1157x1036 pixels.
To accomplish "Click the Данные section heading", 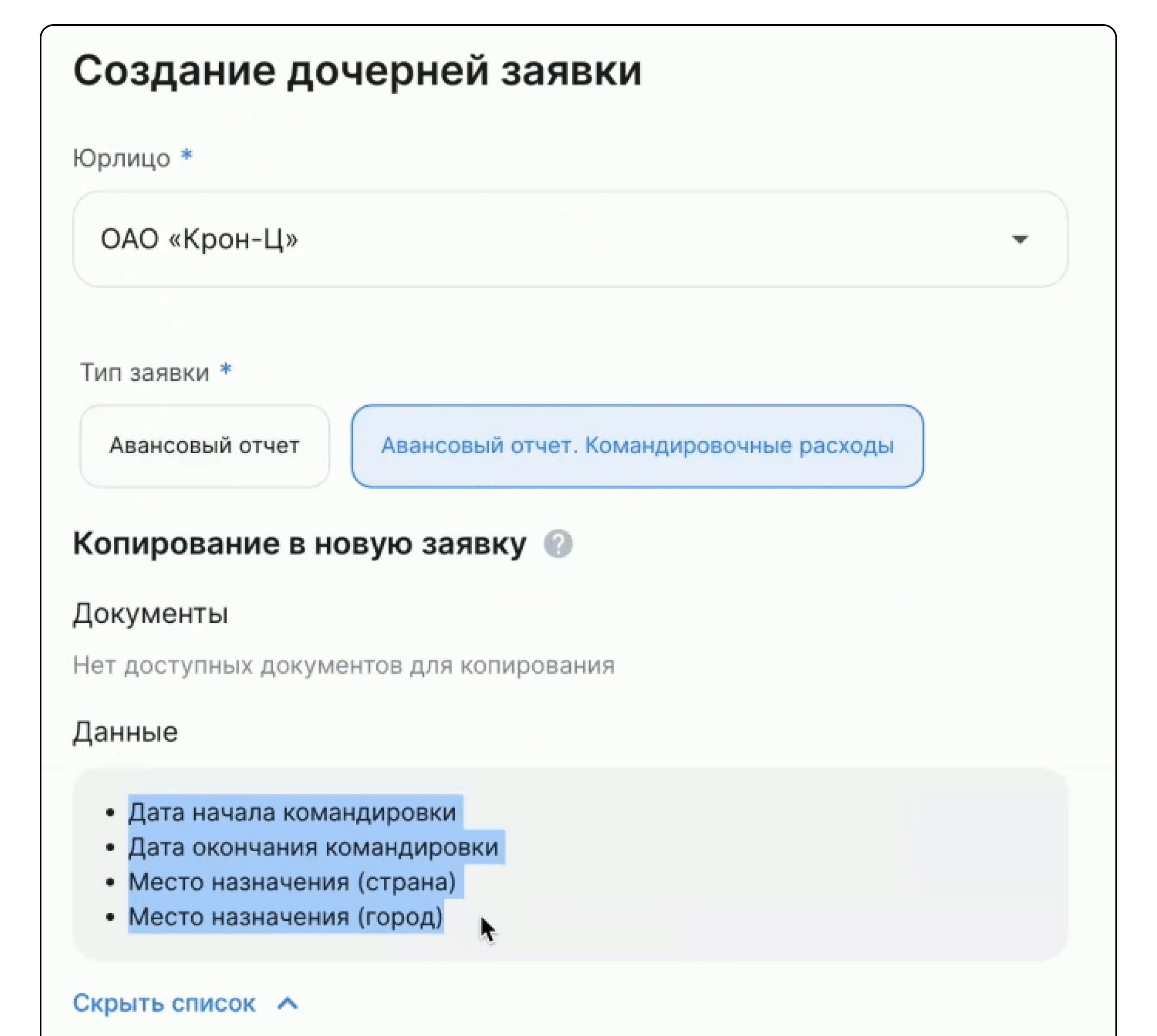I will [125, 732].
